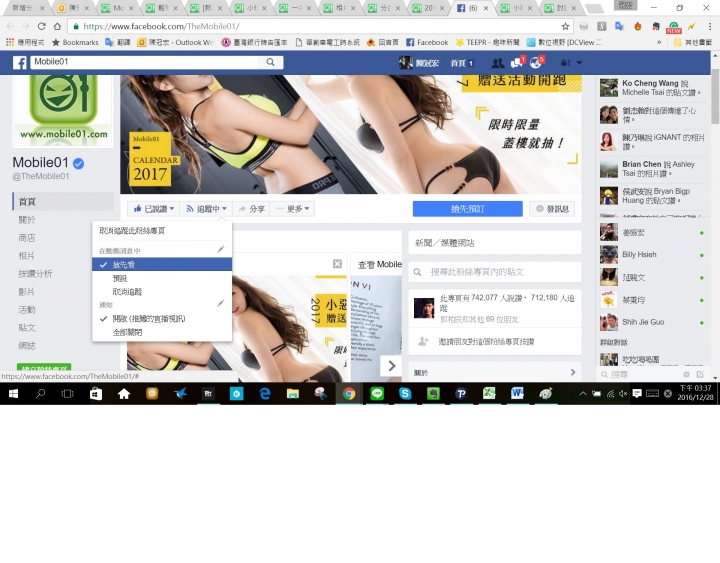
Task: Click Chrome's home icon
Action: [57, 26]
